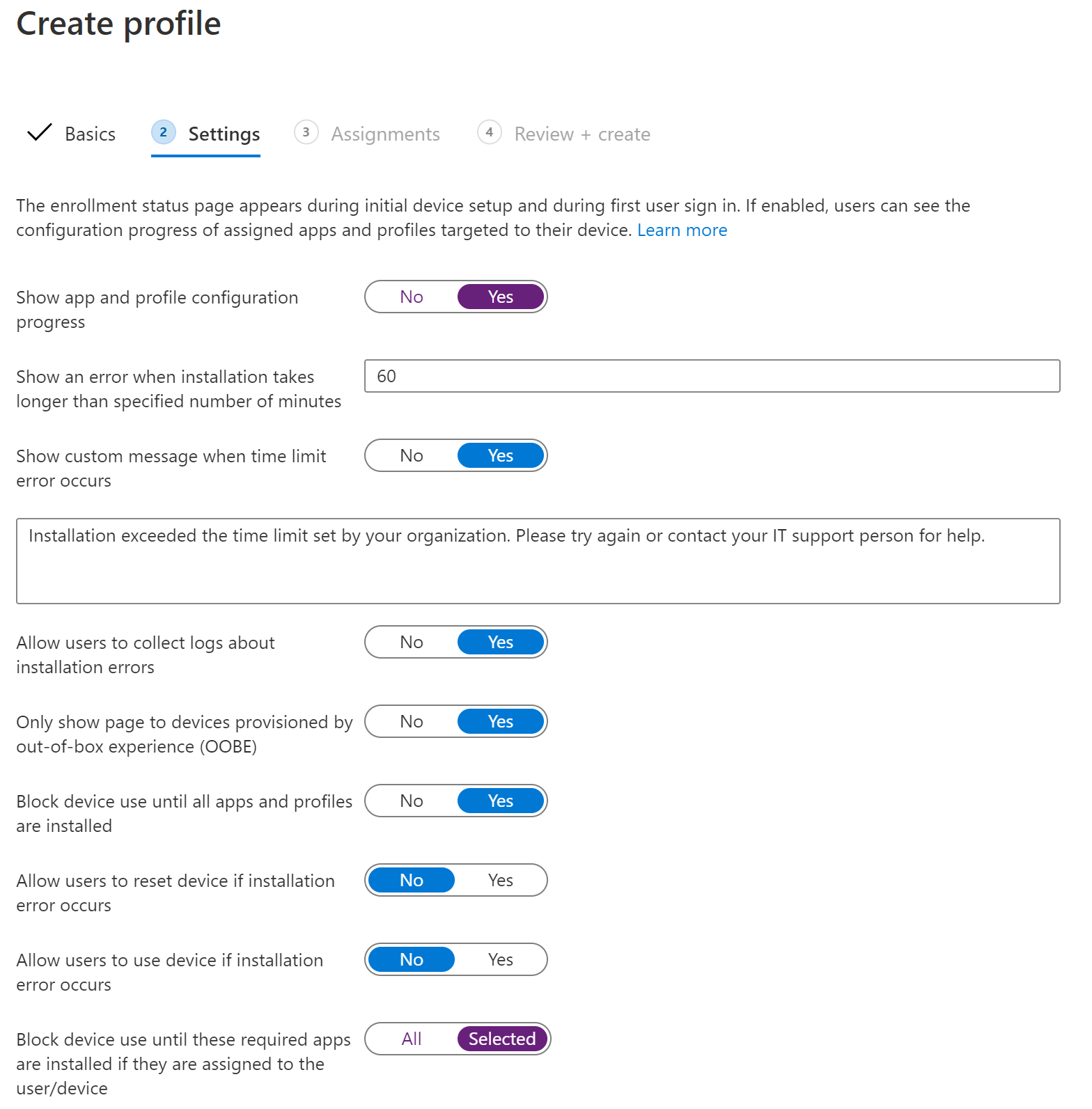Select the Settings step
Screen dimensions: 1092x1109
(x=224, y=134)
